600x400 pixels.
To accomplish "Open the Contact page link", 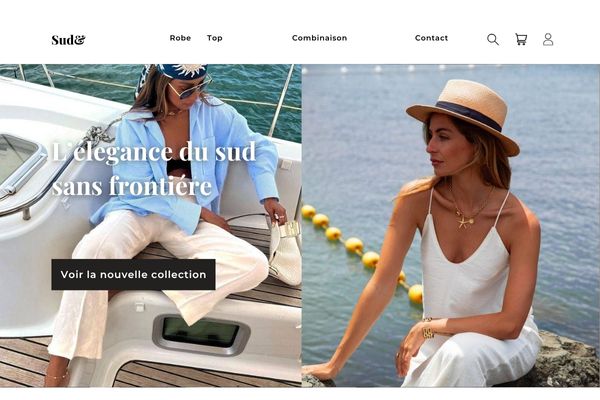I will coord(431,38).
